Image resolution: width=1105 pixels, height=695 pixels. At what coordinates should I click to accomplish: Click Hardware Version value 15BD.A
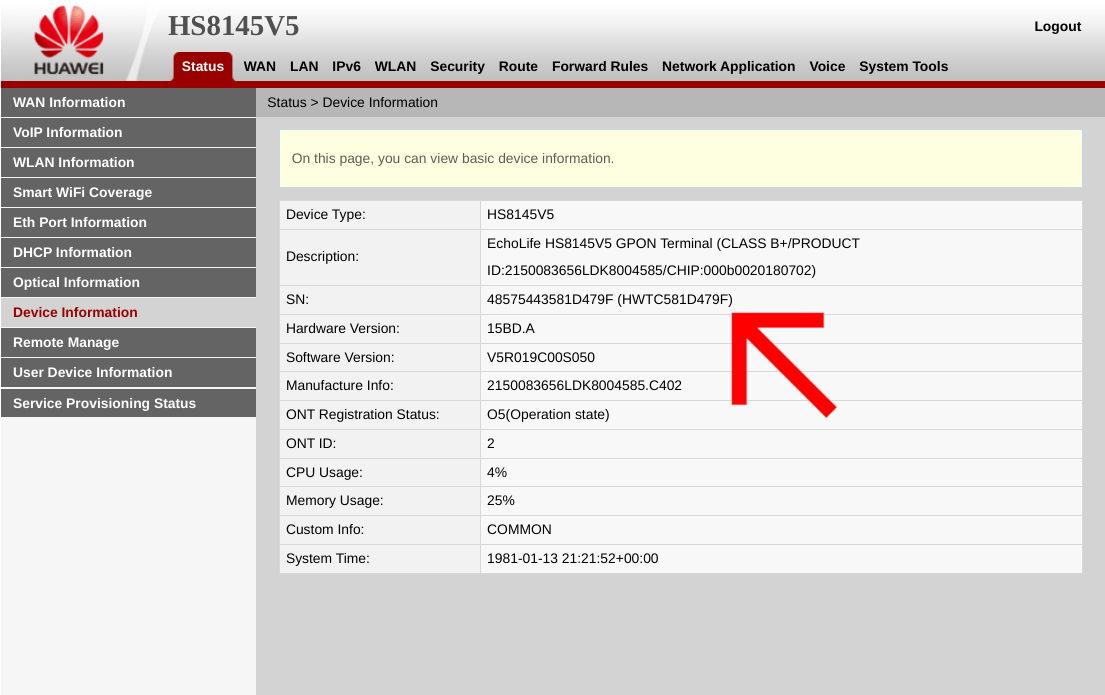[510, 328]
